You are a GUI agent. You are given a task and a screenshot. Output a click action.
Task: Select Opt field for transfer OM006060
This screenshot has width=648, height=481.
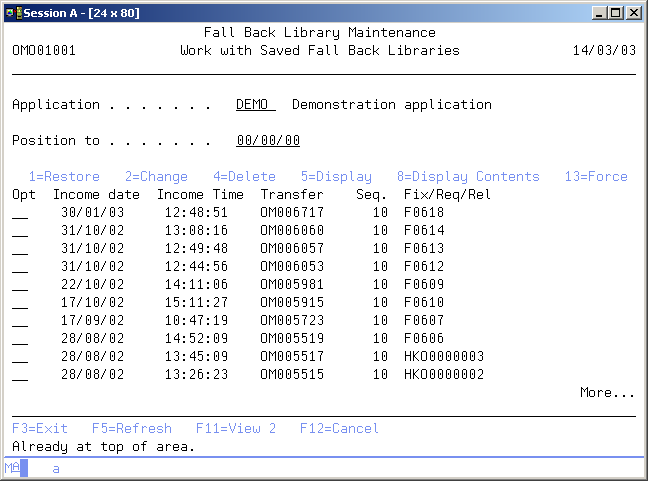20,231
